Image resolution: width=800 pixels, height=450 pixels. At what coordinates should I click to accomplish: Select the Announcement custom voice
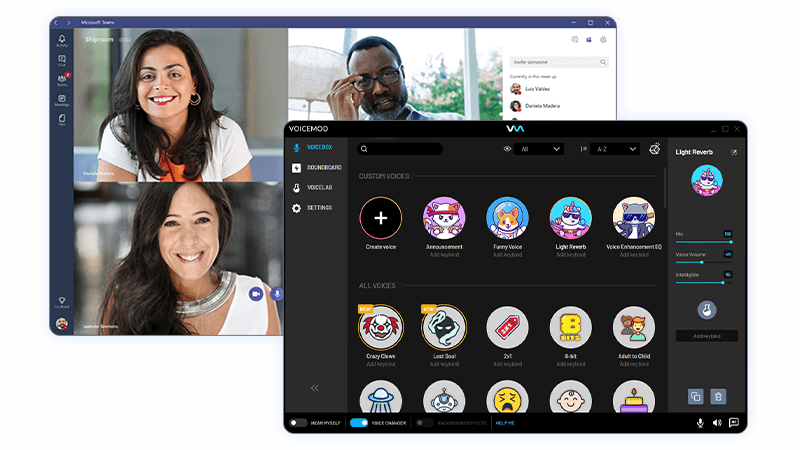click(444, 218)
